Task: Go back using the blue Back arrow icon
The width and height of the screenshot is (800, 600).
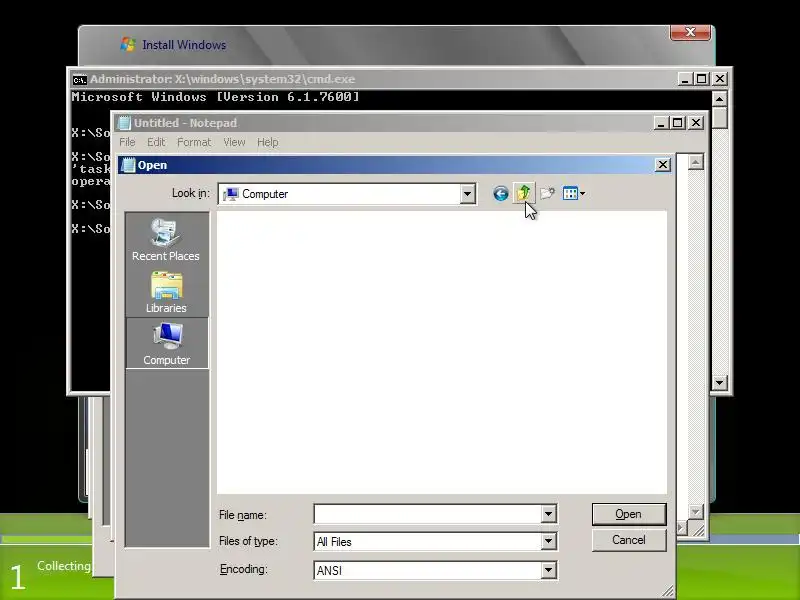Action: (501, 194)
